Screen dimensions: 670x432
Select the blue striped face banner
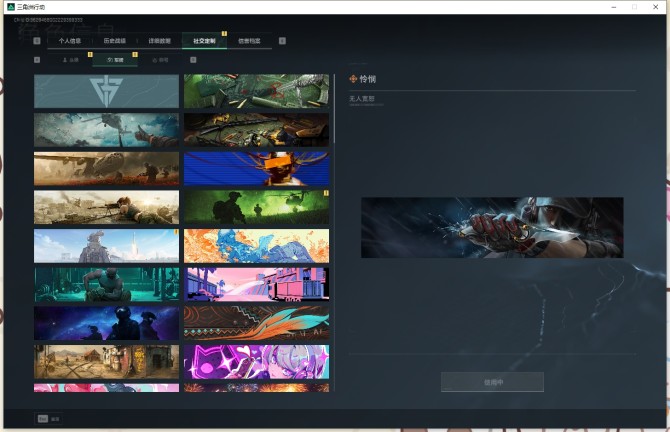[x=256, y=169]
